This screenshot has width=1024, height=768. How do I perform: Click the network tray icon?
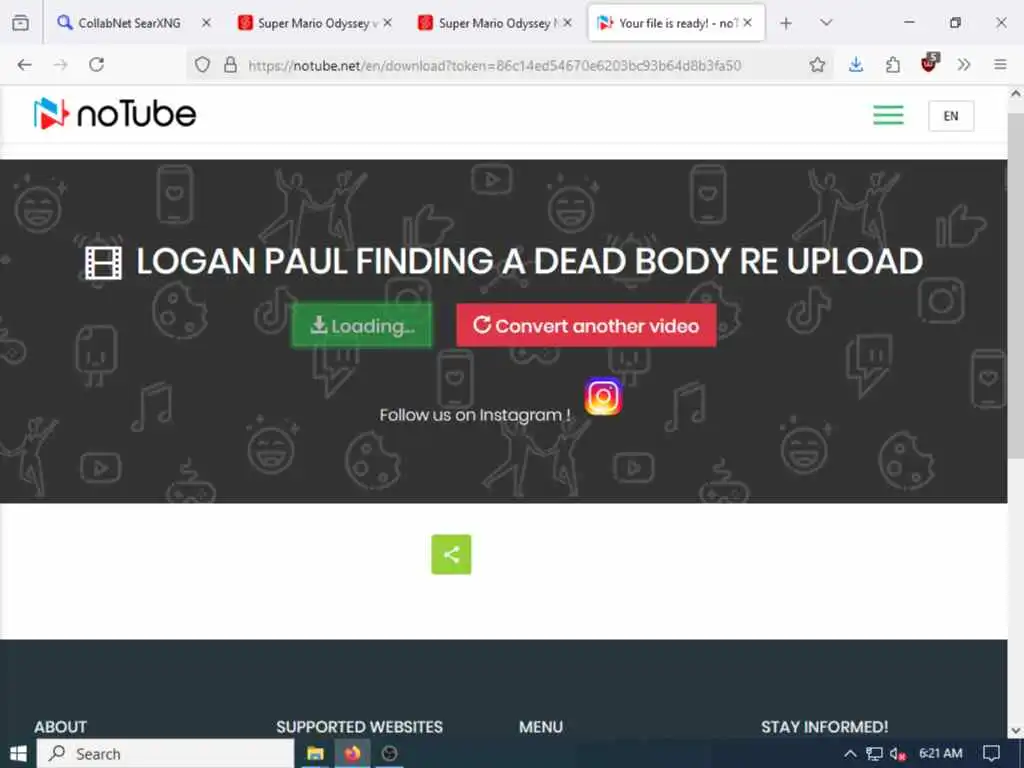coord(874,754)
